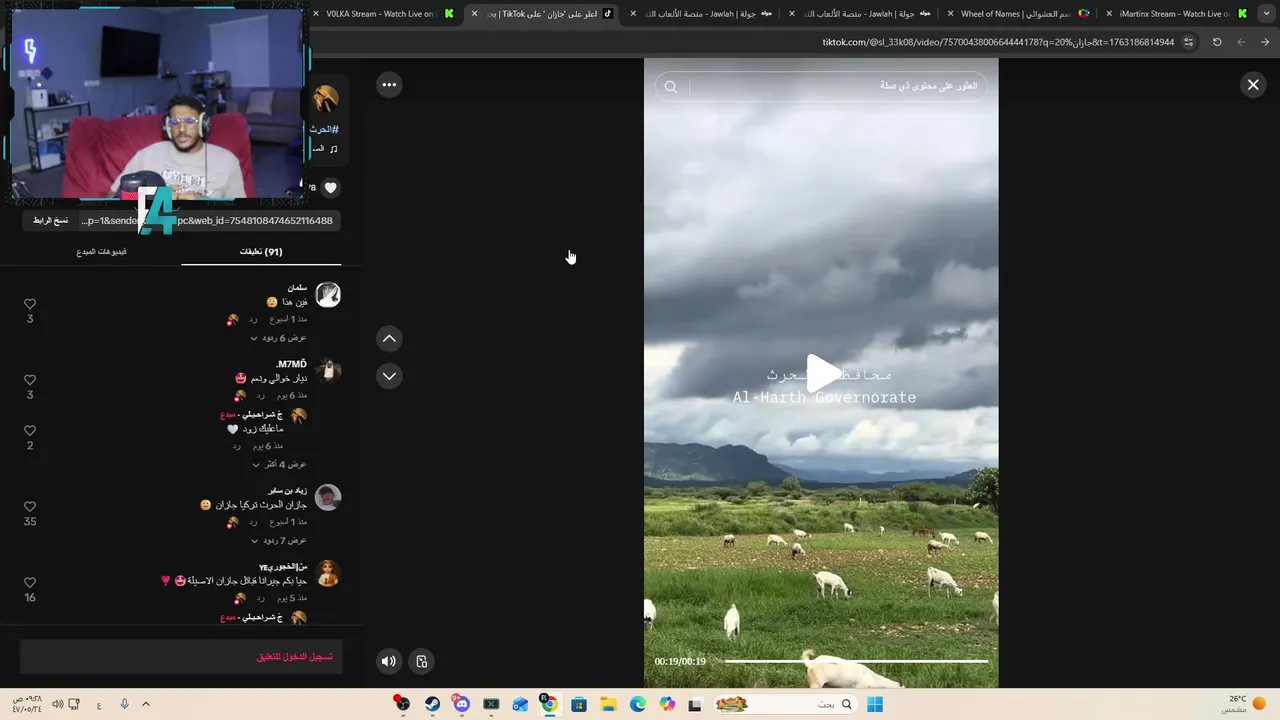Show hidden system tray icons
The height and width of the screenshot is (720, 1280).
click(146, 704)
